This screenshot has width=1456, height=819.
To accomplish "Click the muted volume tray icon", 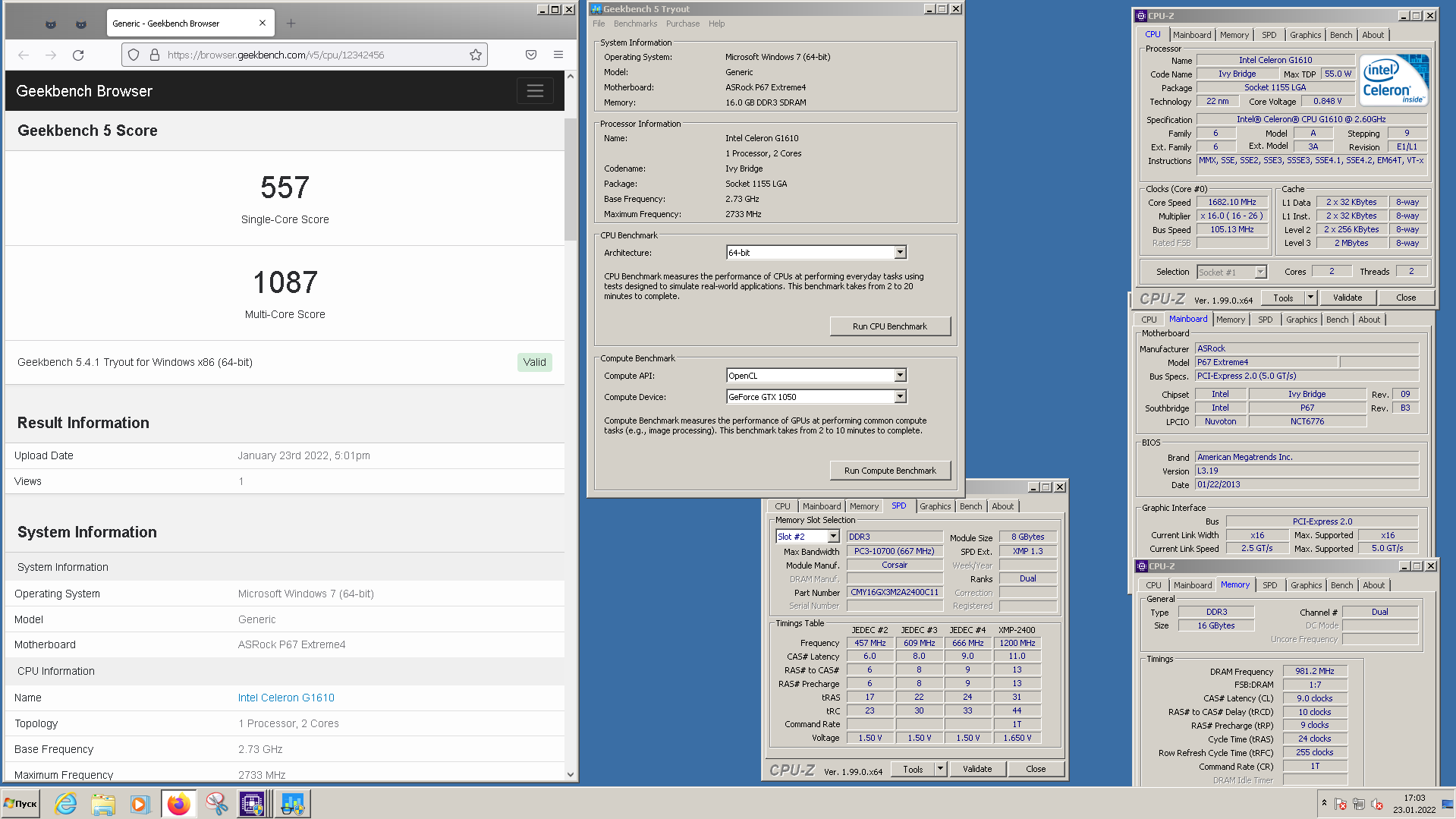I will (1377, 804).
